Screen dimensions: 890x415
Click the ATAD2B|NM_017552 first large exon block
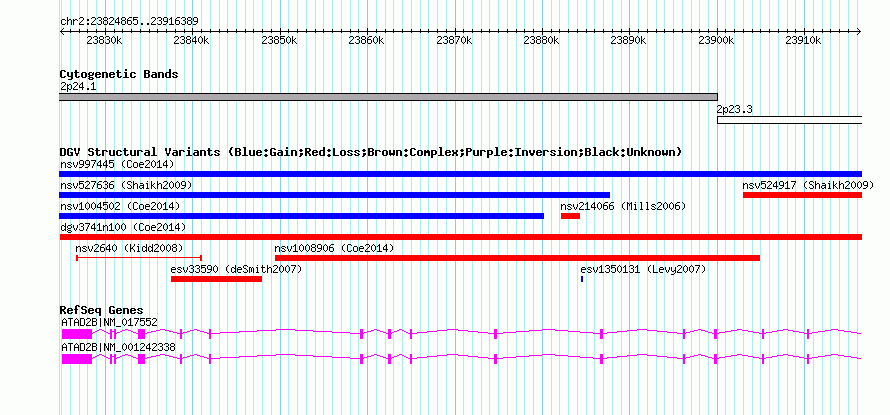(x=77, y=334)
